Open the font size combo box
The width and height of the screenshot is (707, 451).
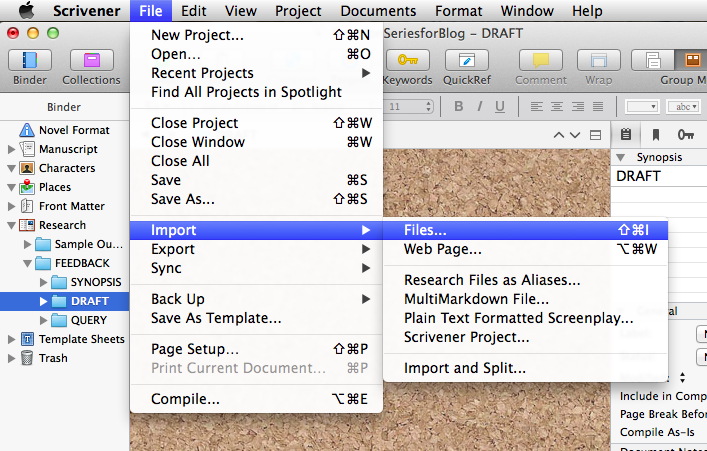pyautogui.click(x=409, y=107)
